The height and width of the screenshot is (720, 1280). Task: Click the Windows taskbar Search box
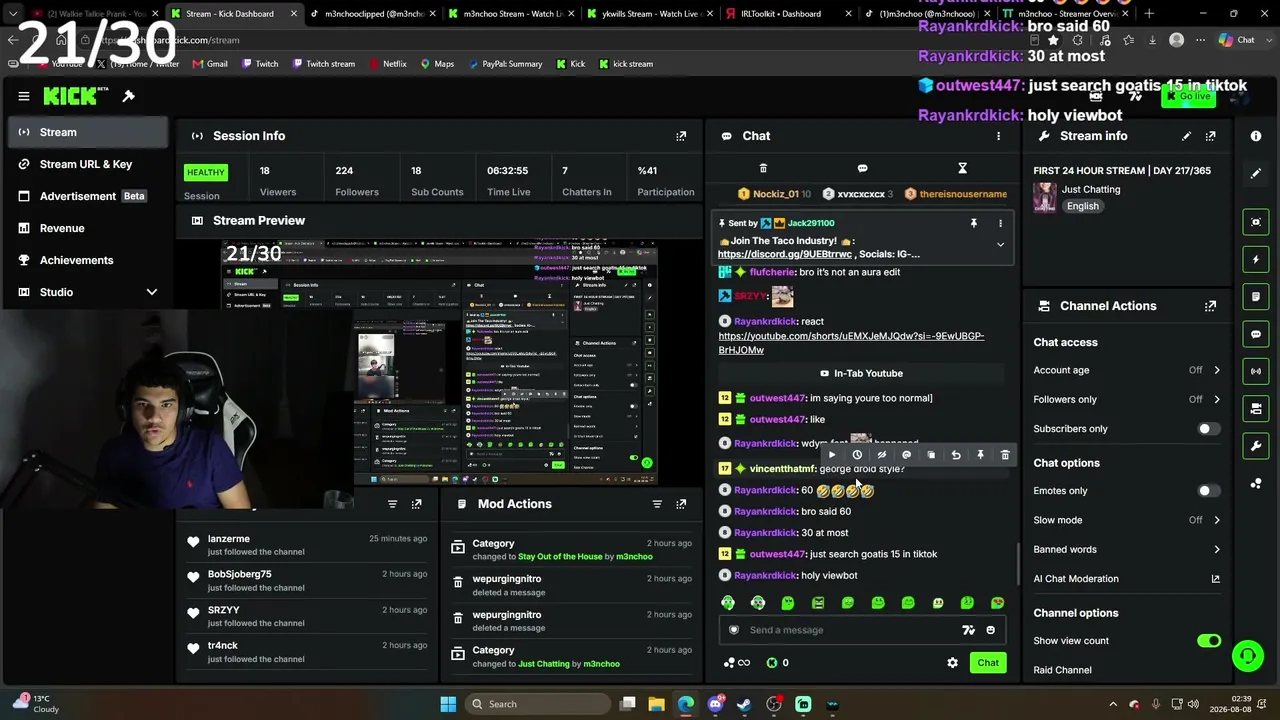[536, 704]
